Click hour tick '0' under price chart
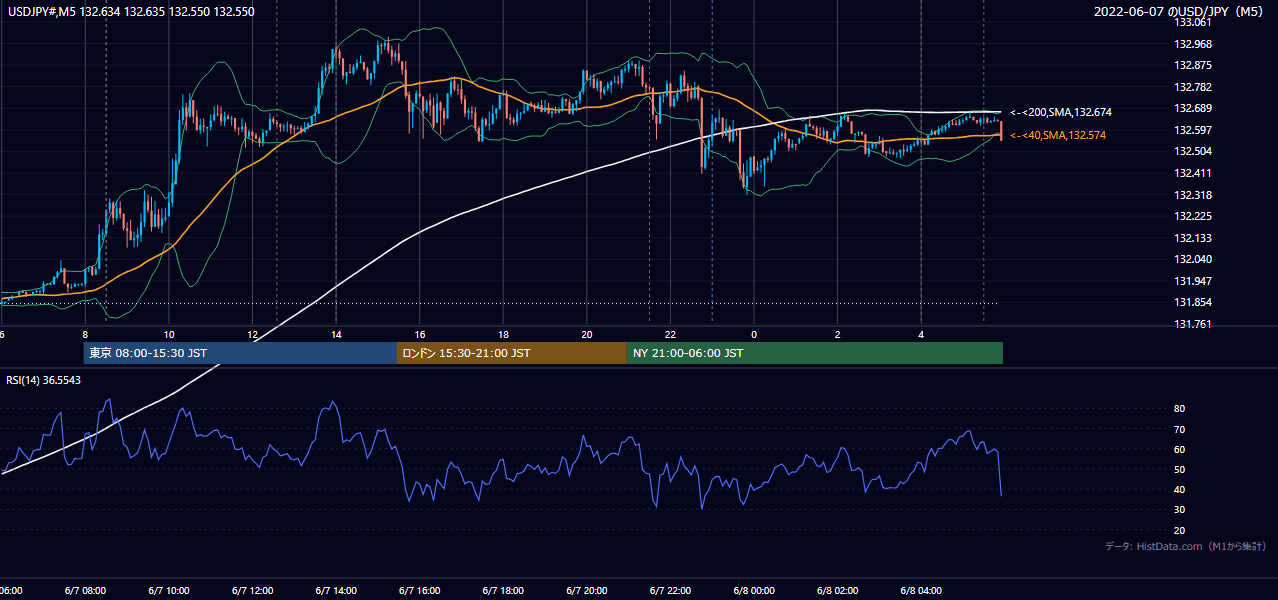The height and width of the screenshot is (600, 1278). pos(754,334)
